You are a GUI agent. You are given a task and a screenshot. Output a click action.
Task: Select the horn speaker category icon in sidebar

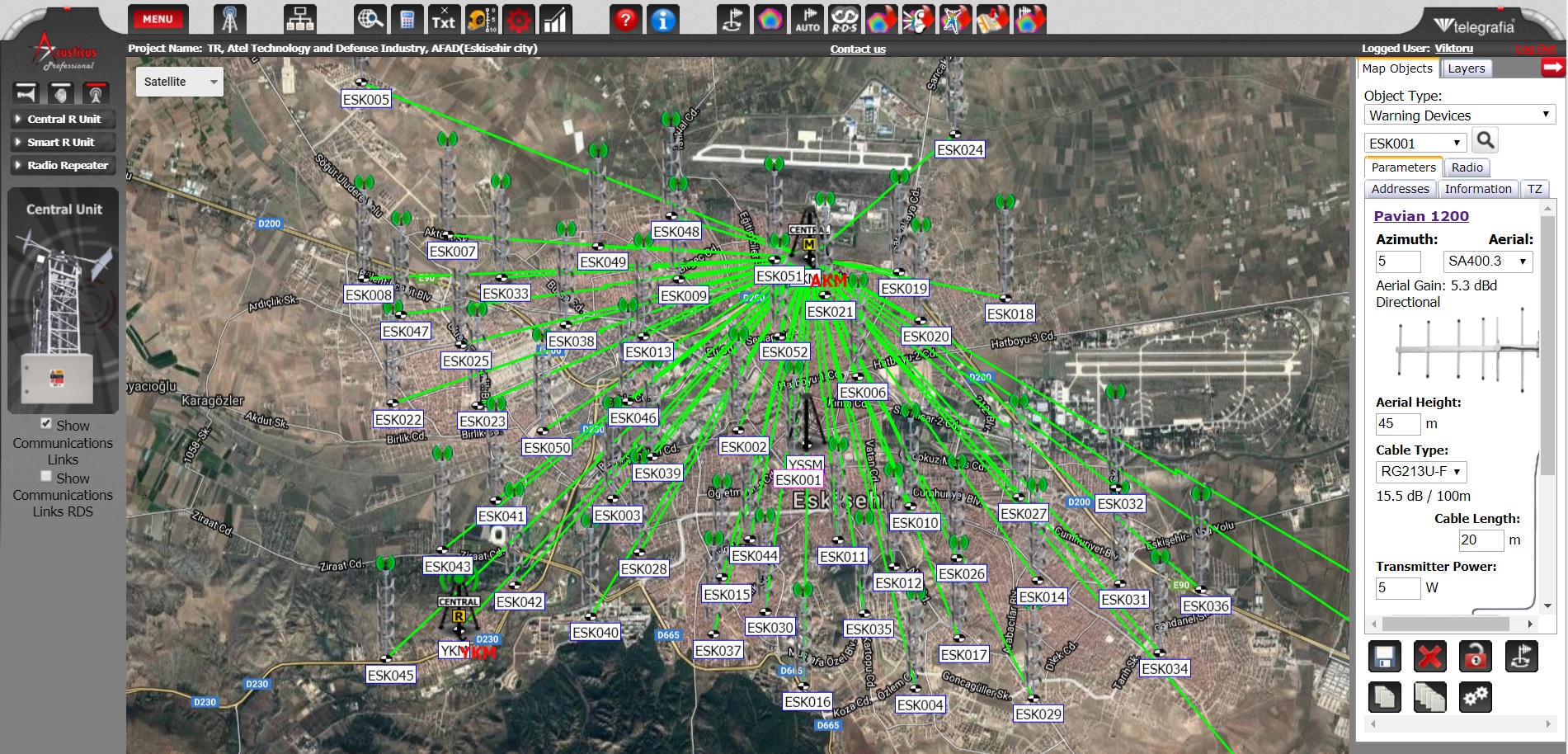[26, 92]
